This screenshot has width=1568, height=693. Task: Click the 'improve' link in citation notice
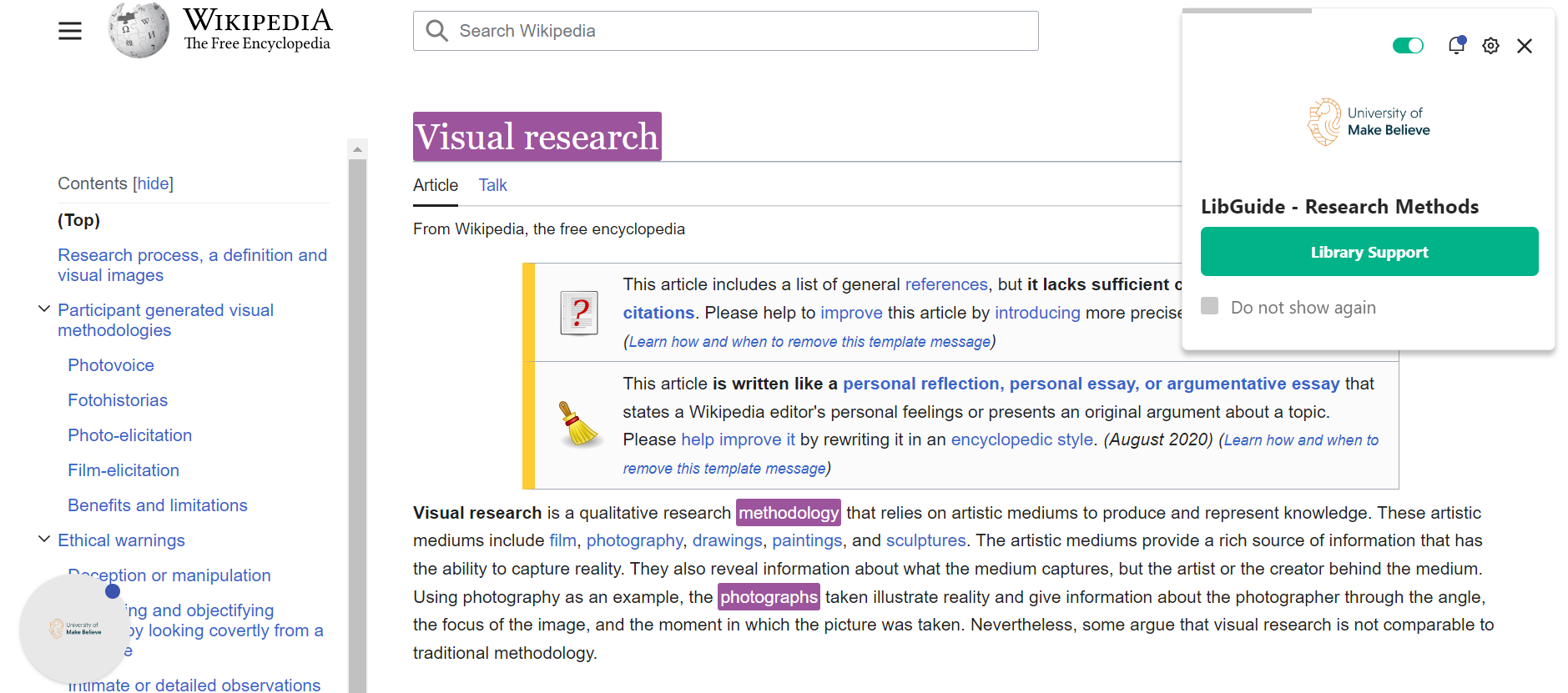click(x=851, y=313)
